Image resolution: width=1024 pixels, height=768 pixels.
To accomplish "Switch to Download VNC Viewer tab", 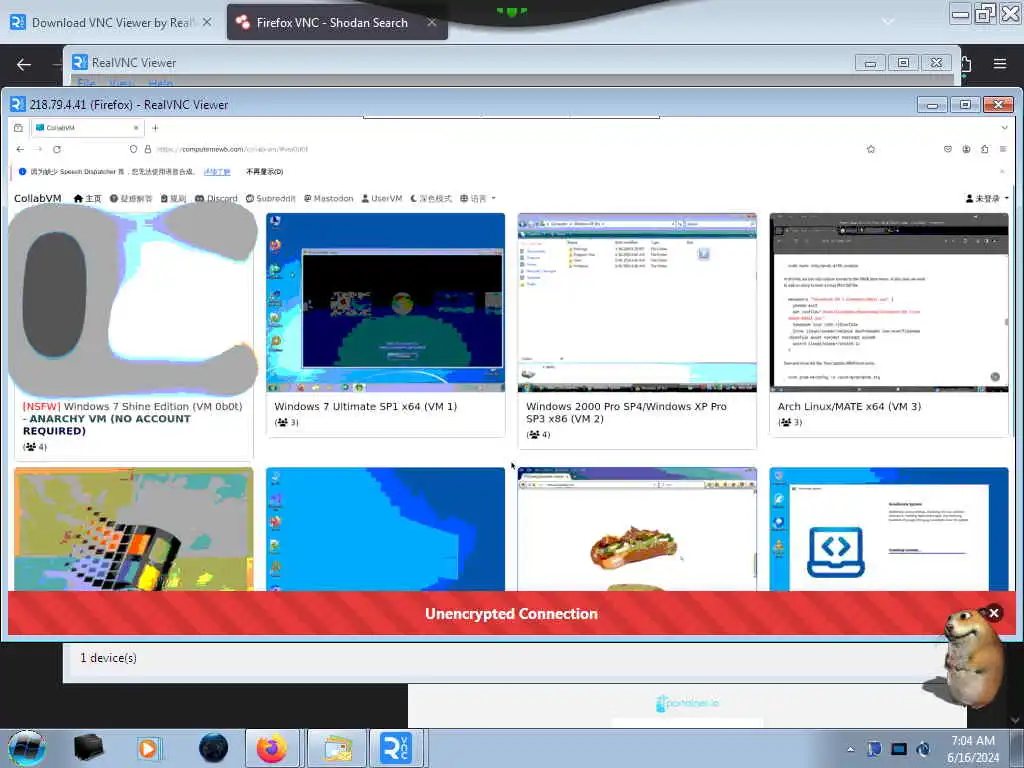I will pyautogui.click(x=111, y=23).
